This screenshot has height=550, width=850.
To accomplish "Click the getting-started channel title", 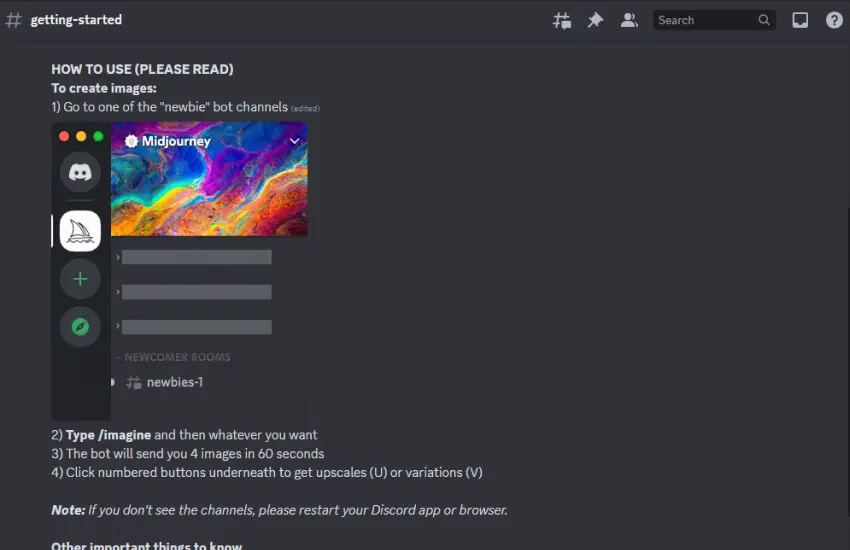I will click(76, 20).
